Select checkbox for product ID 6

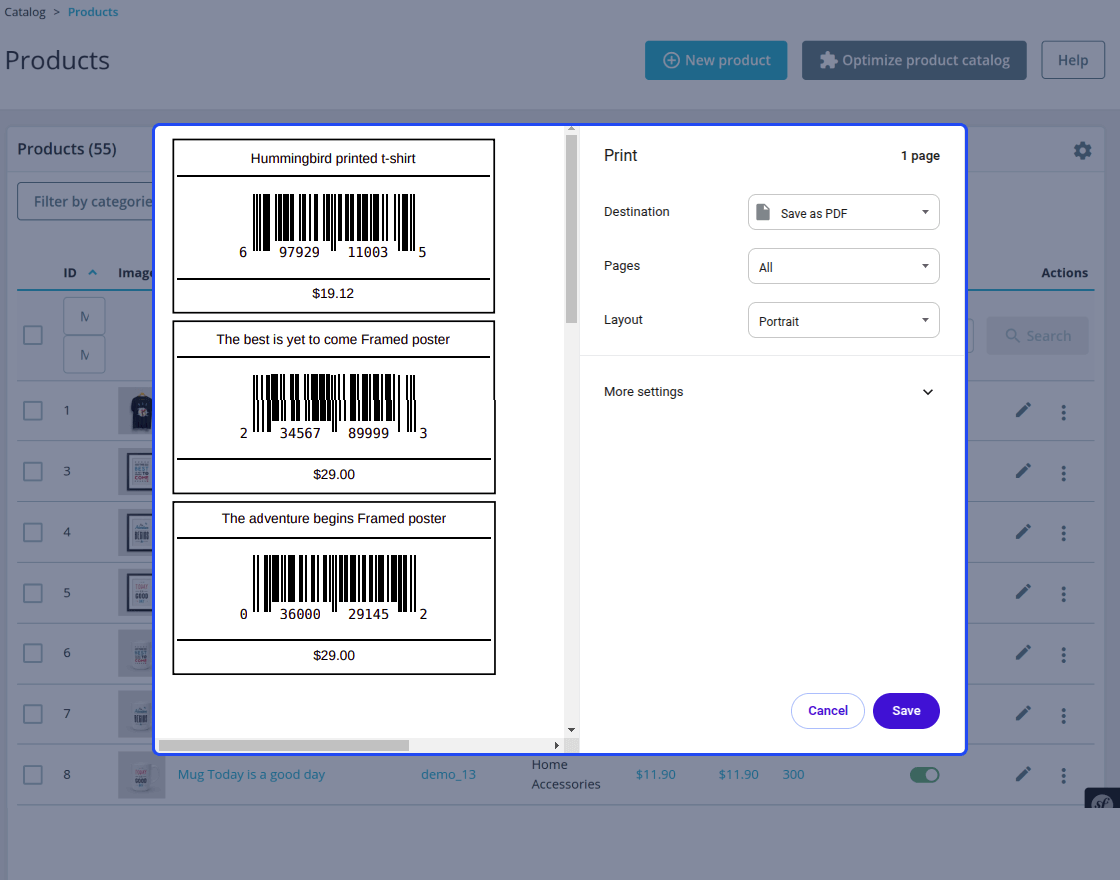[x=33, y=653]
